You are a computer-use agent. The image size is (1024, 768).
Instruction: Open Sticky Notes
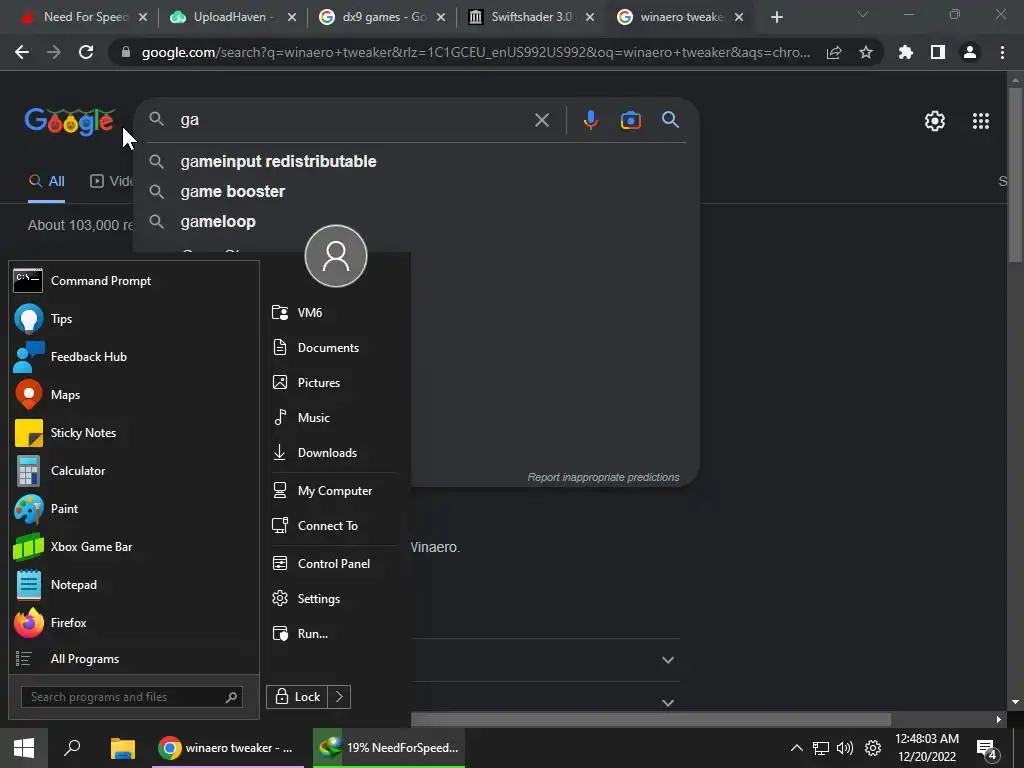tap(134, 432)
